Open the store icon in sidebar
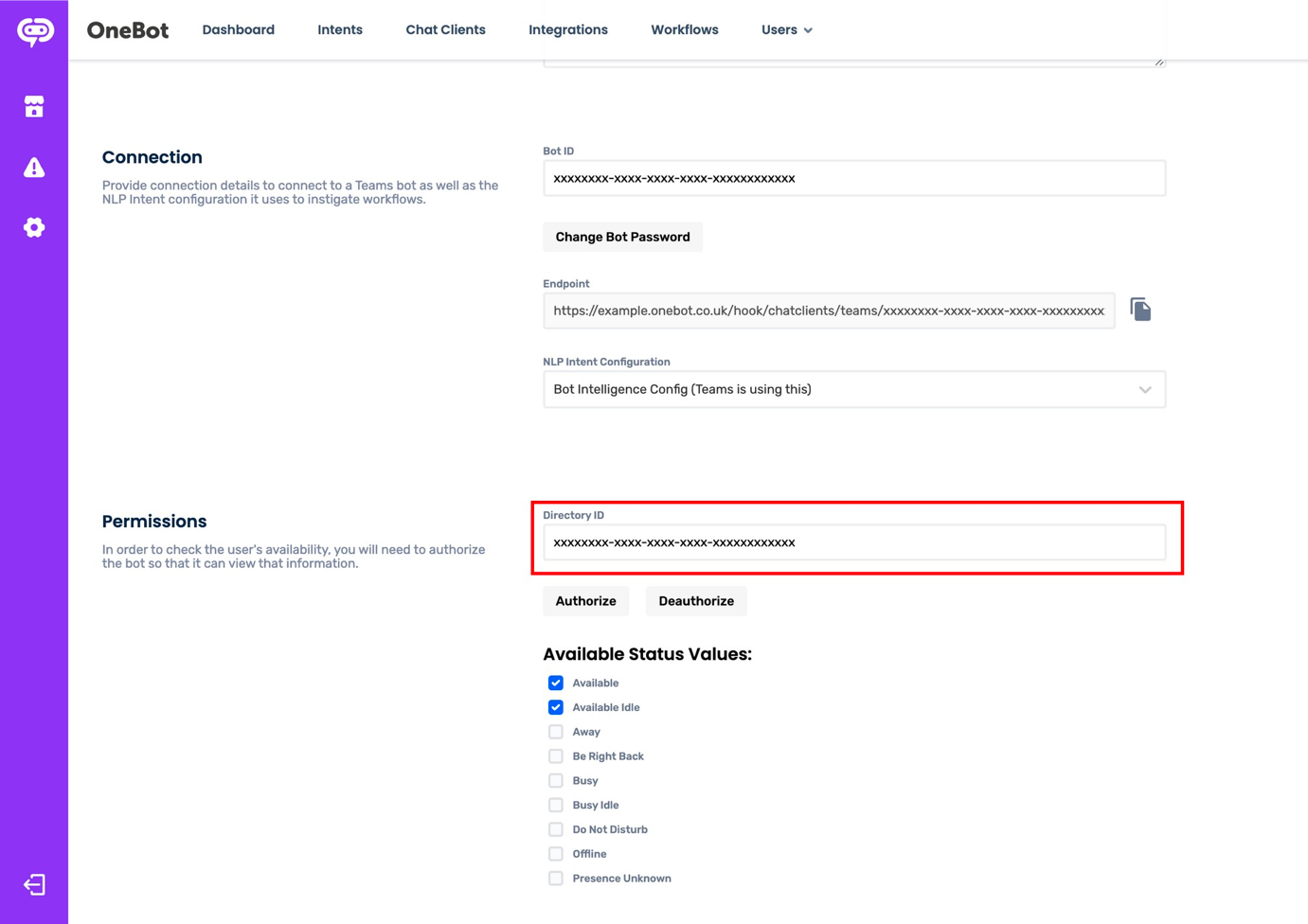 34,106
